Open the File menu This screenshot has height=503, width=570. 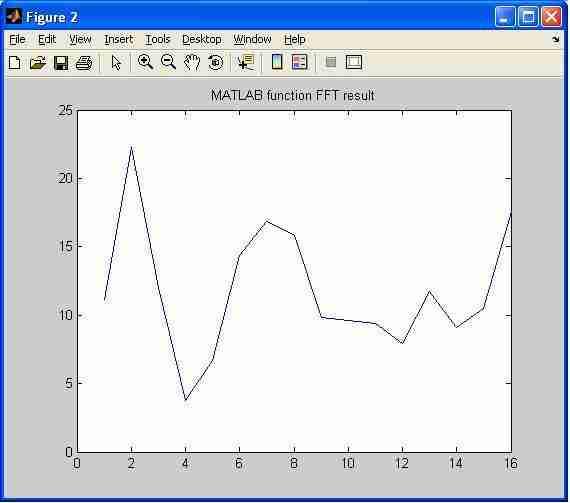point(17,39)
